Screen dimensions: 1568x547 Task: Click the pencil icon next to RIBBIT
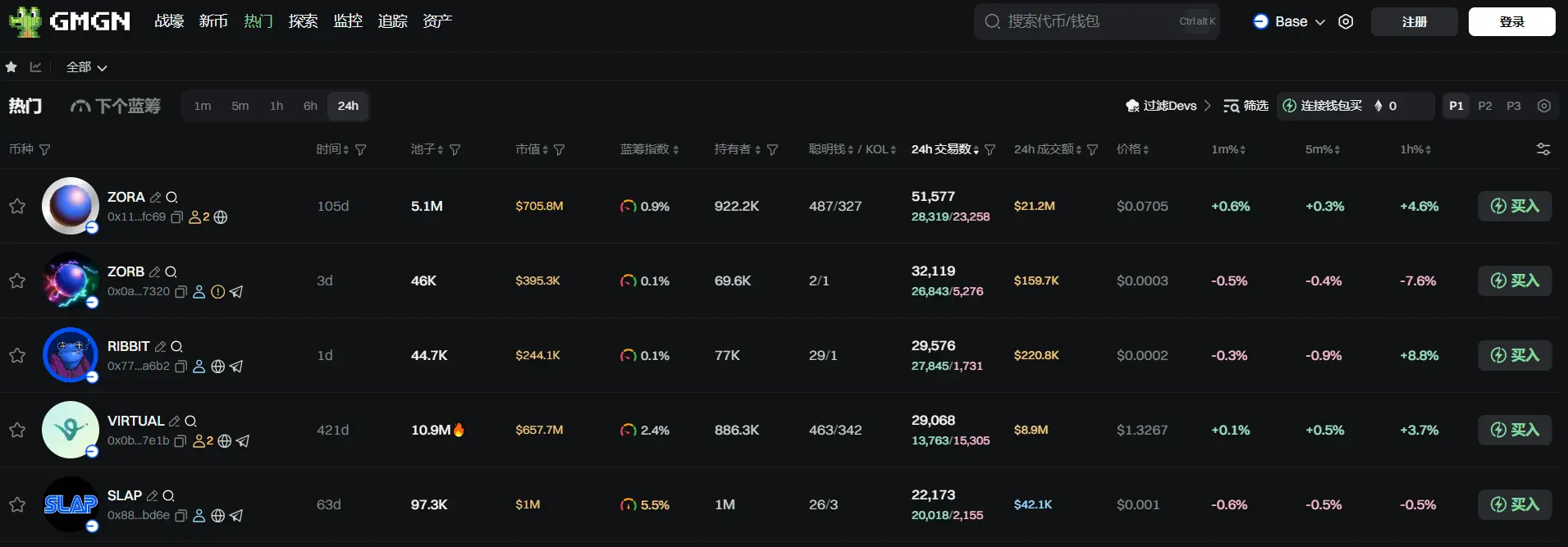(x=160, y=346)
